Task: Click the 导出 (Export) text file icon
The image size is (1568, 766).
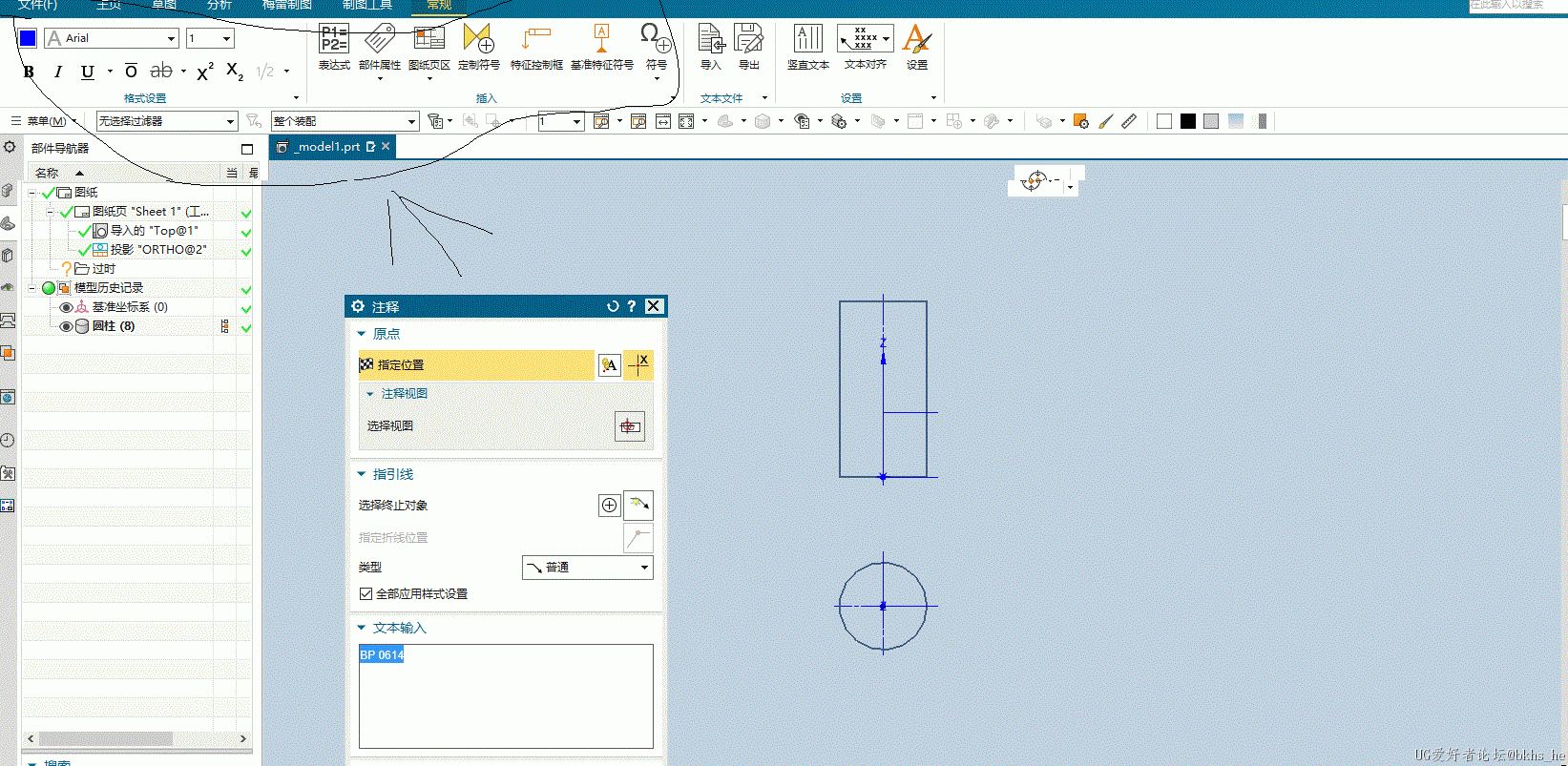Action: click(x=749, y=39)
